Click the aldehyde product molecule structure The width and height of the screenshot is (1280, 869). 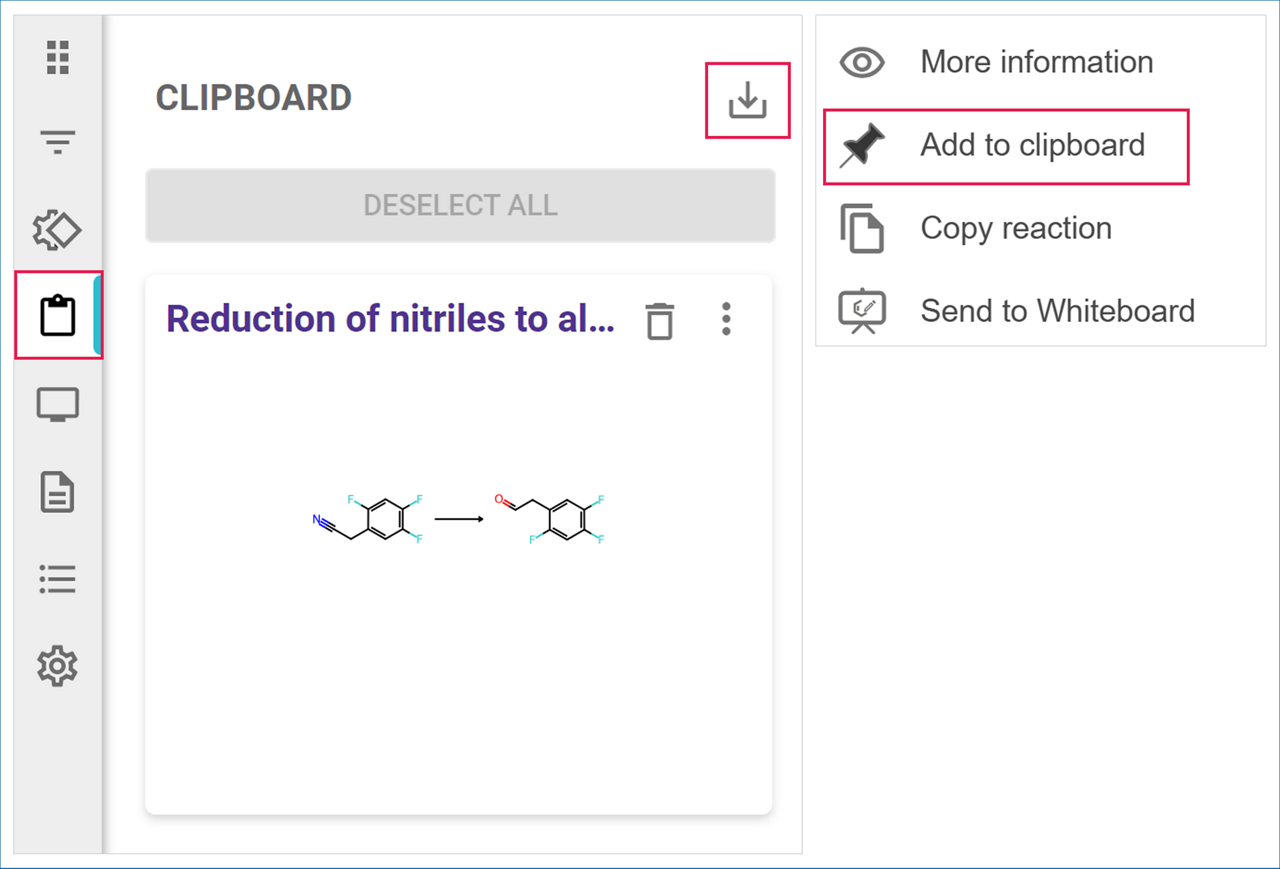(551, 518)
